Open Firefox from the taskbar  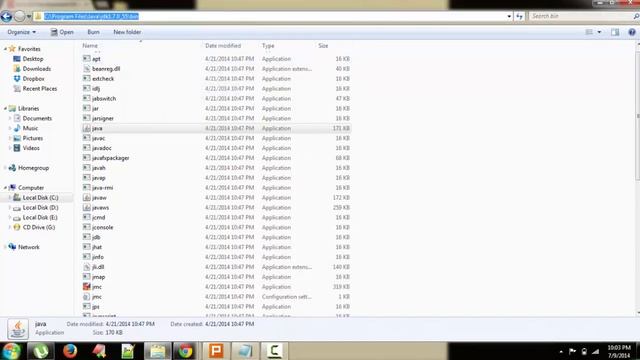(70, 351)
